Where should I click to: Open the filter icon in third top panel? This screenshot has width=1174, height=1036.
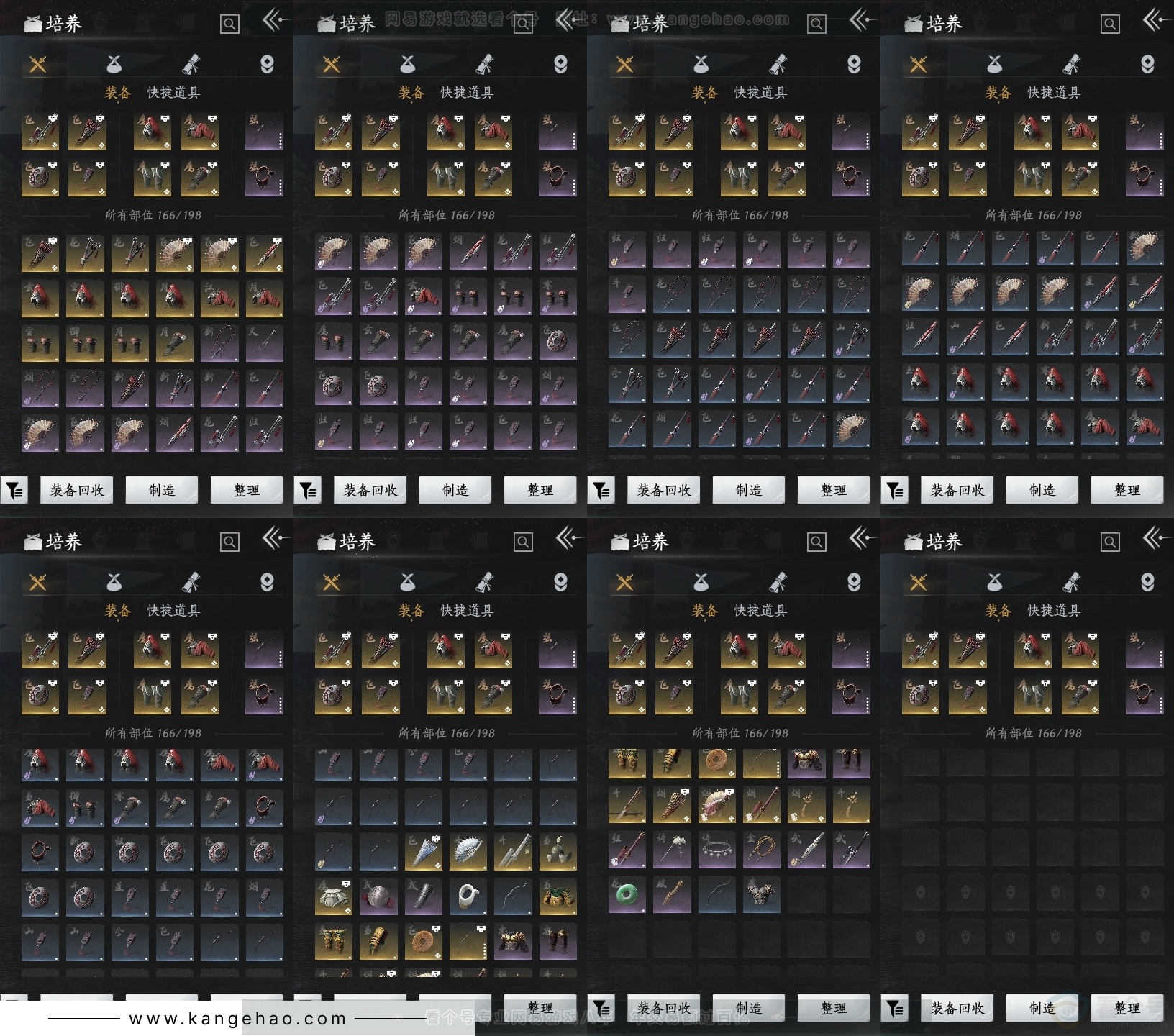coord(601,491)
